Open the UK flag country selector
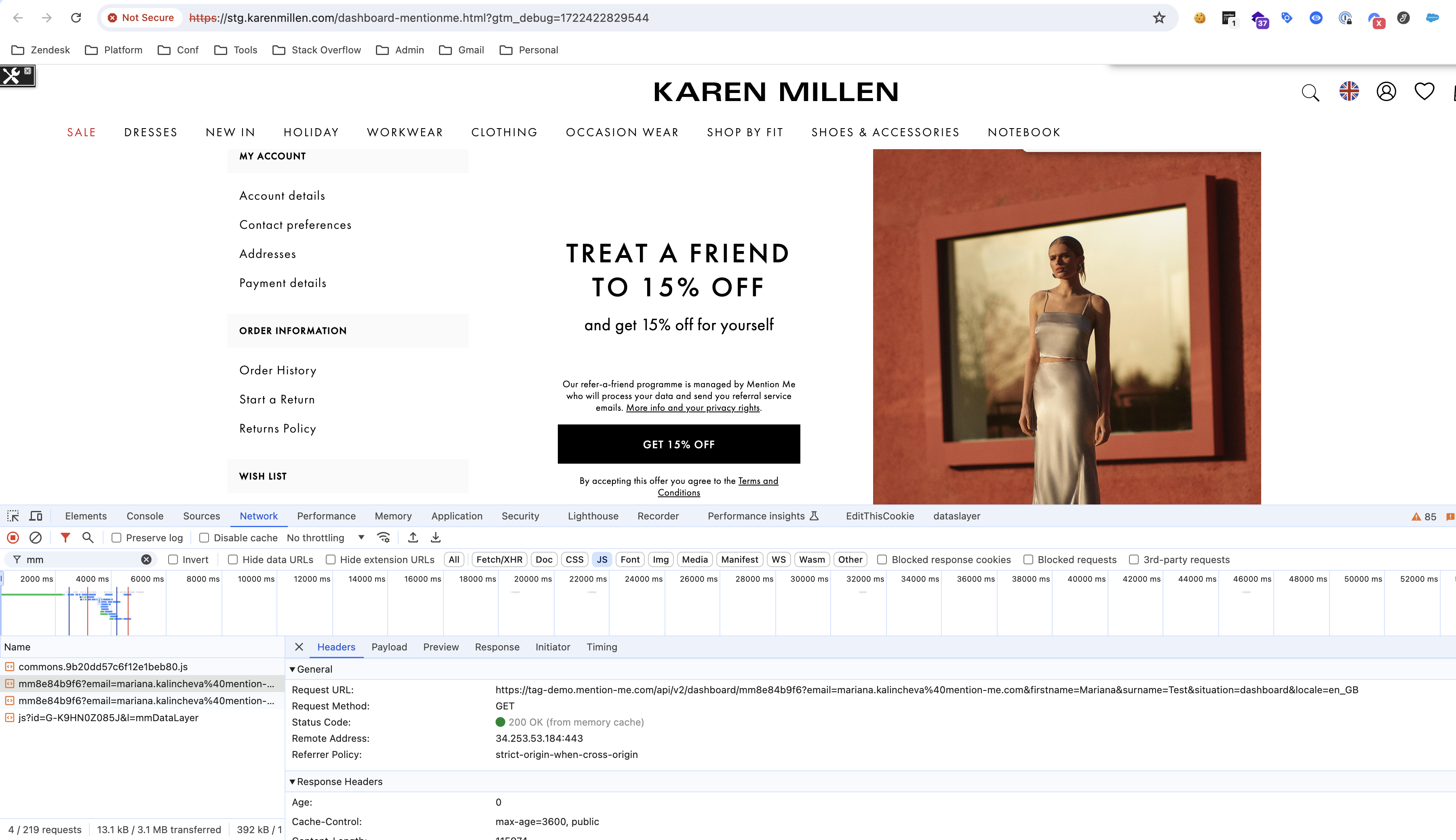 point(1349,91)
